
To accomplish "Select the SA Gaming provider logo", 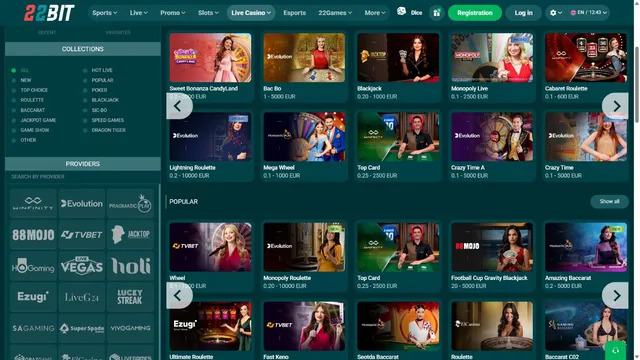I will pos(33,328).
